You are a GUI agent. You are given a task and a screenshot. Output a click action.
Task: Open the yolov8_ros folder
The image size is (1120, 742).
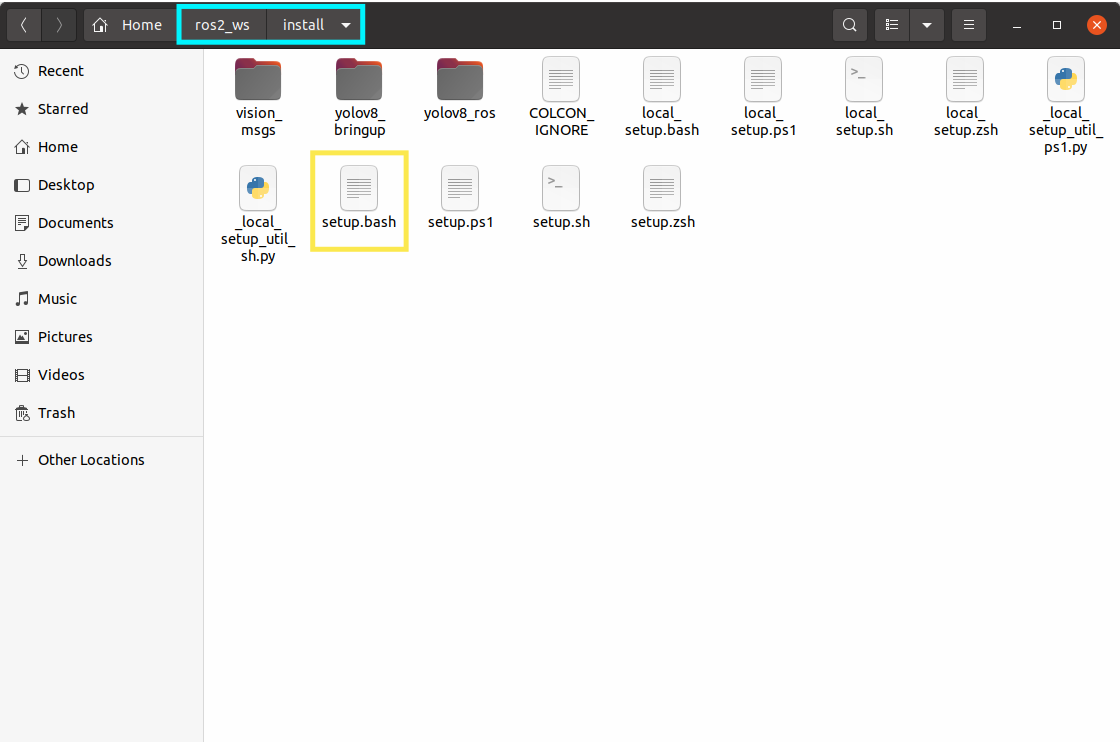pos(459,90)
